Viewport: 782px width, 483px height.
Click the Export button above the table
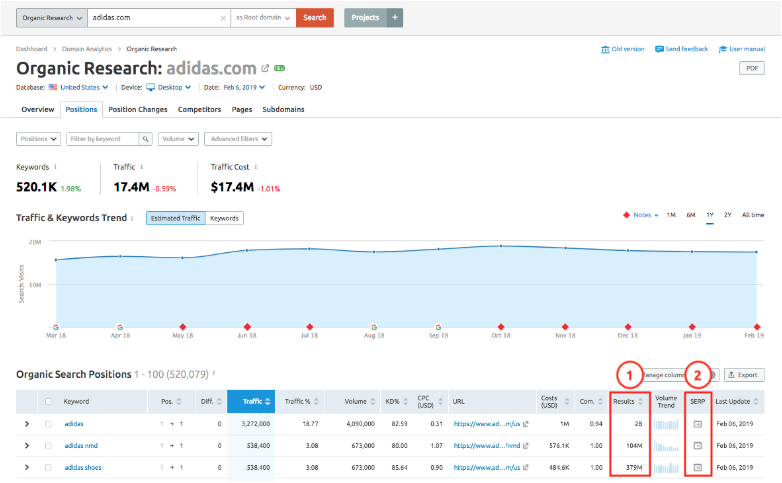pyautogui.click(x=744, y=375)
